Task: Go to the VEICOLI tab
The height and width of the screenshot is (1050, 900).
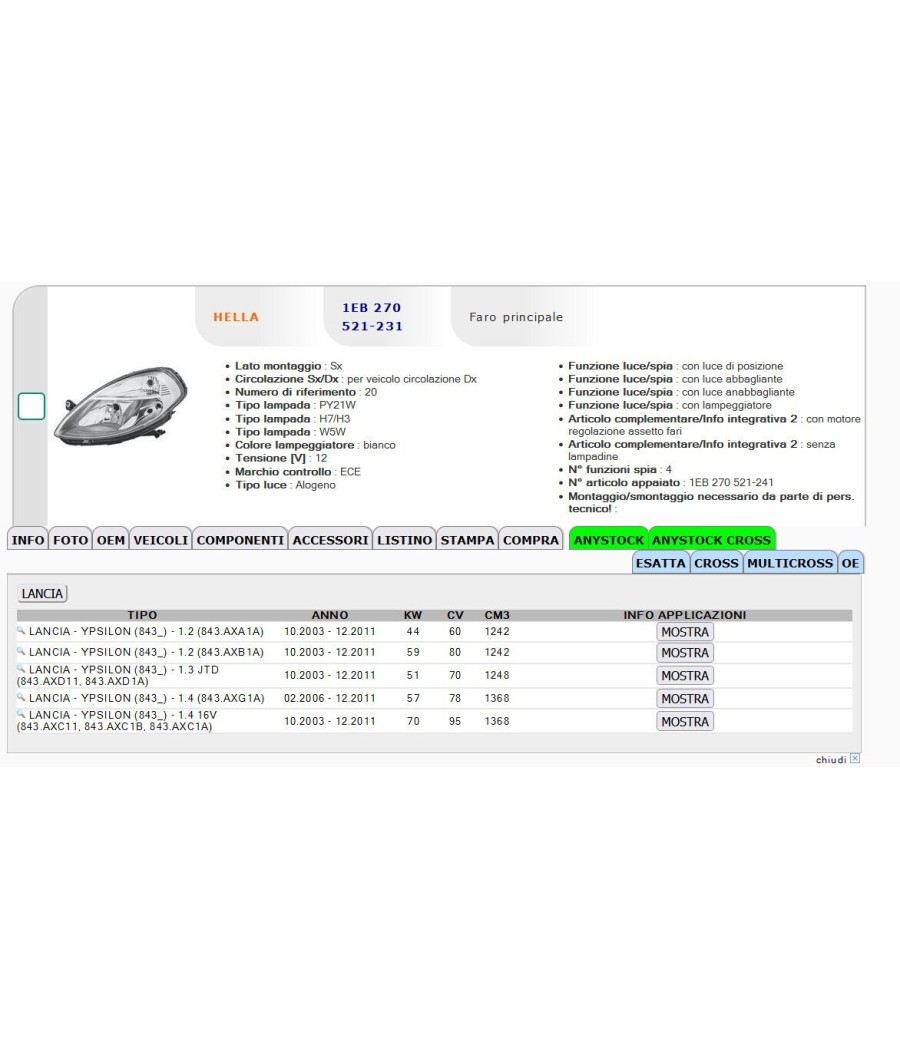Action: 161,540
